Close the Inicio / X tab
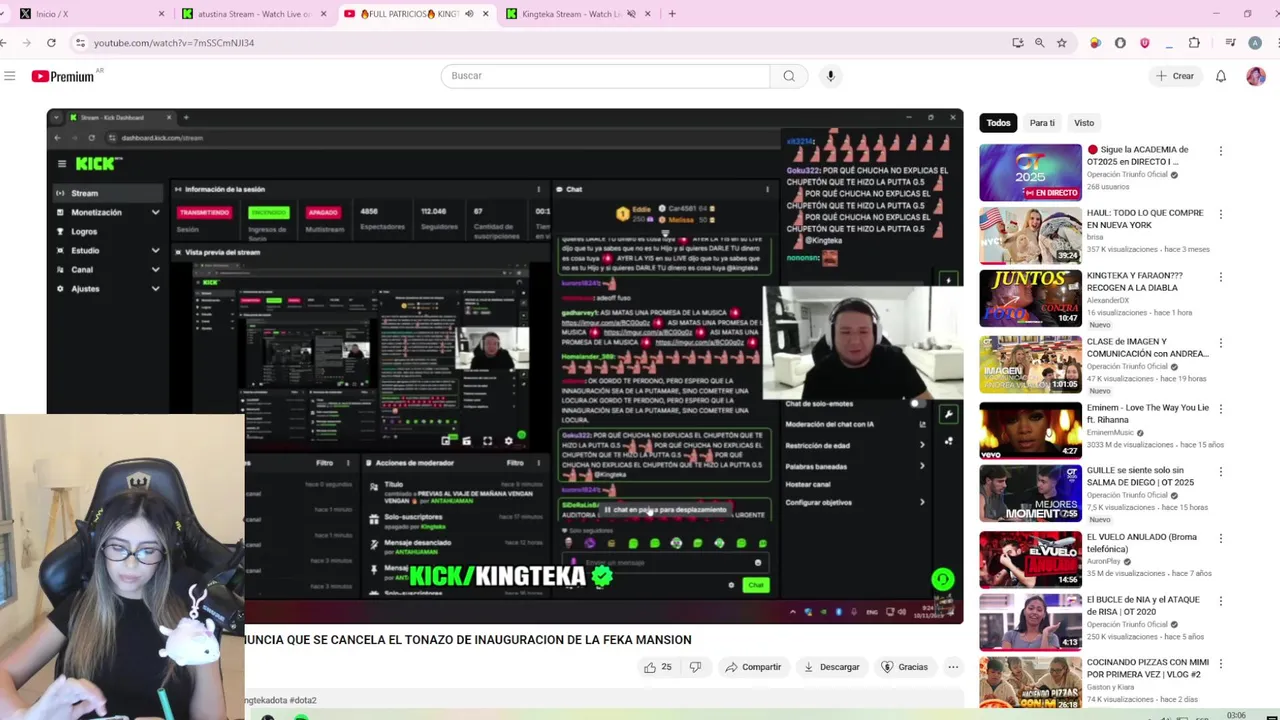The image size is (1280, 720). tap(162, 14)
